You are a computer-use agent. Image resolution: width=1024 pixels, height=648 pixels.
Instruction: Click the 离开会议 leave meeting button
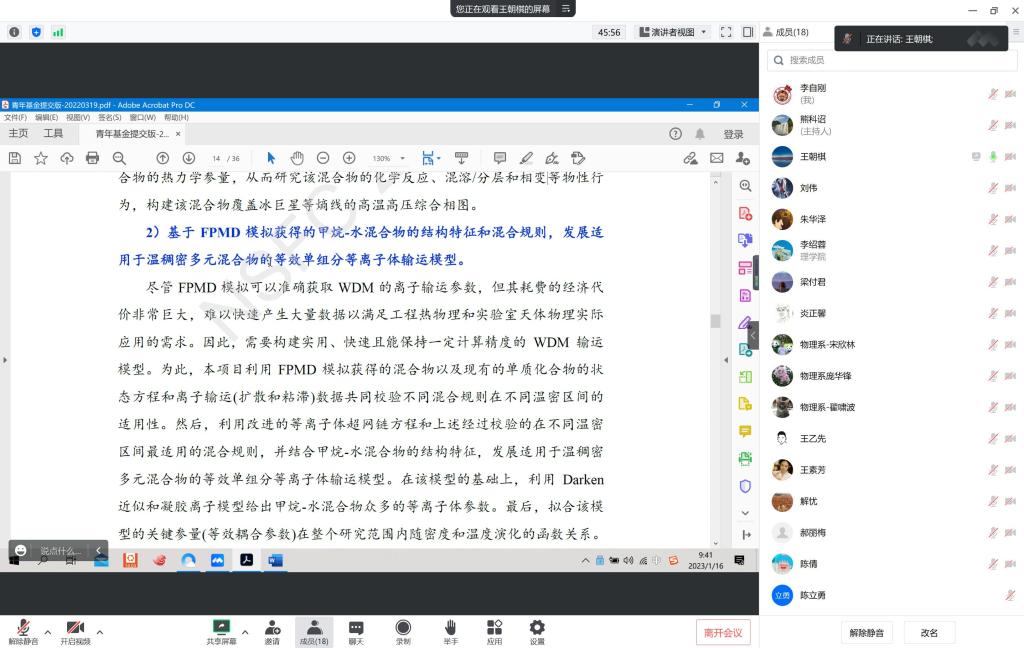(x=723, y=632)
